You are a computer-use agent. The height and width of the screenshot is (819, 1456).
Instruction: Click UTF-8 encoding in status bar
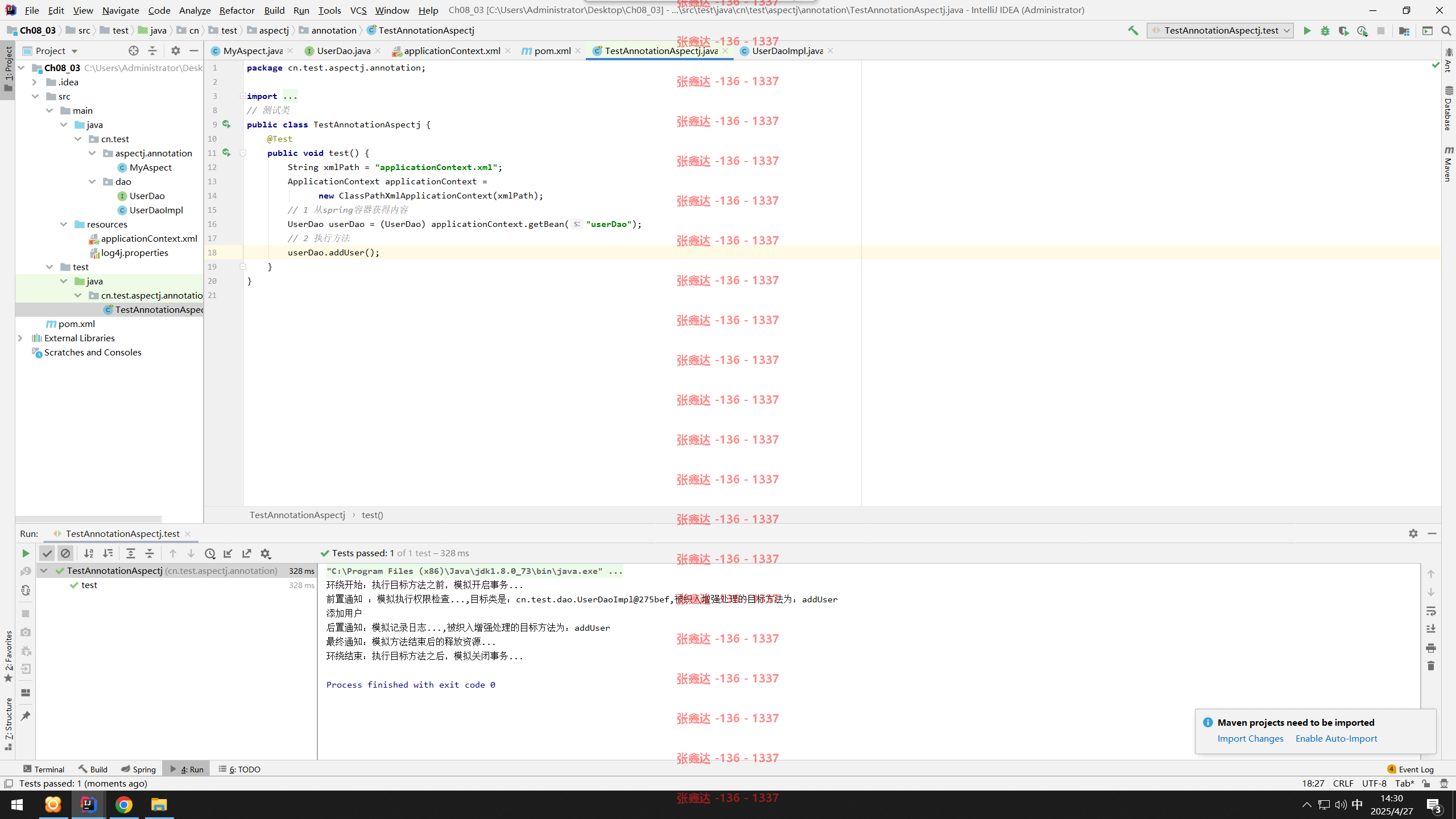(x=1374, y=783)
